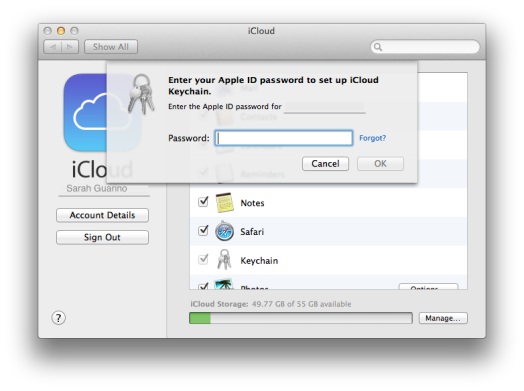Go back with left arrow button
This screenshot has width=524, height=391.
[52, 47]
